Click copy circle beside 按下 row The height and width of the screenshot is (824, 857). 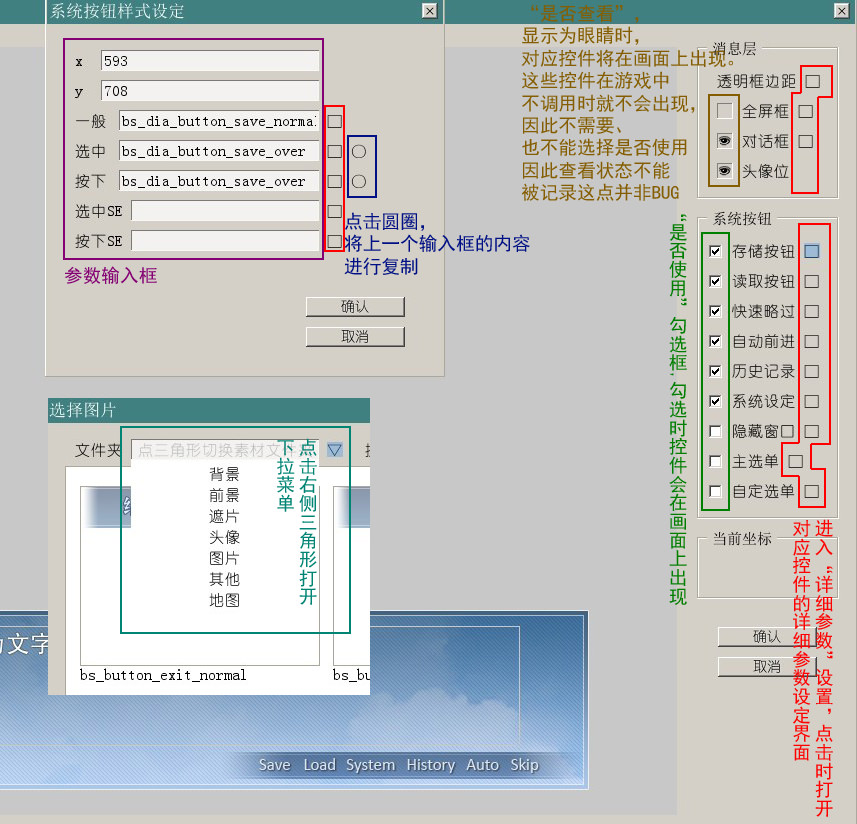pos(359,181)
